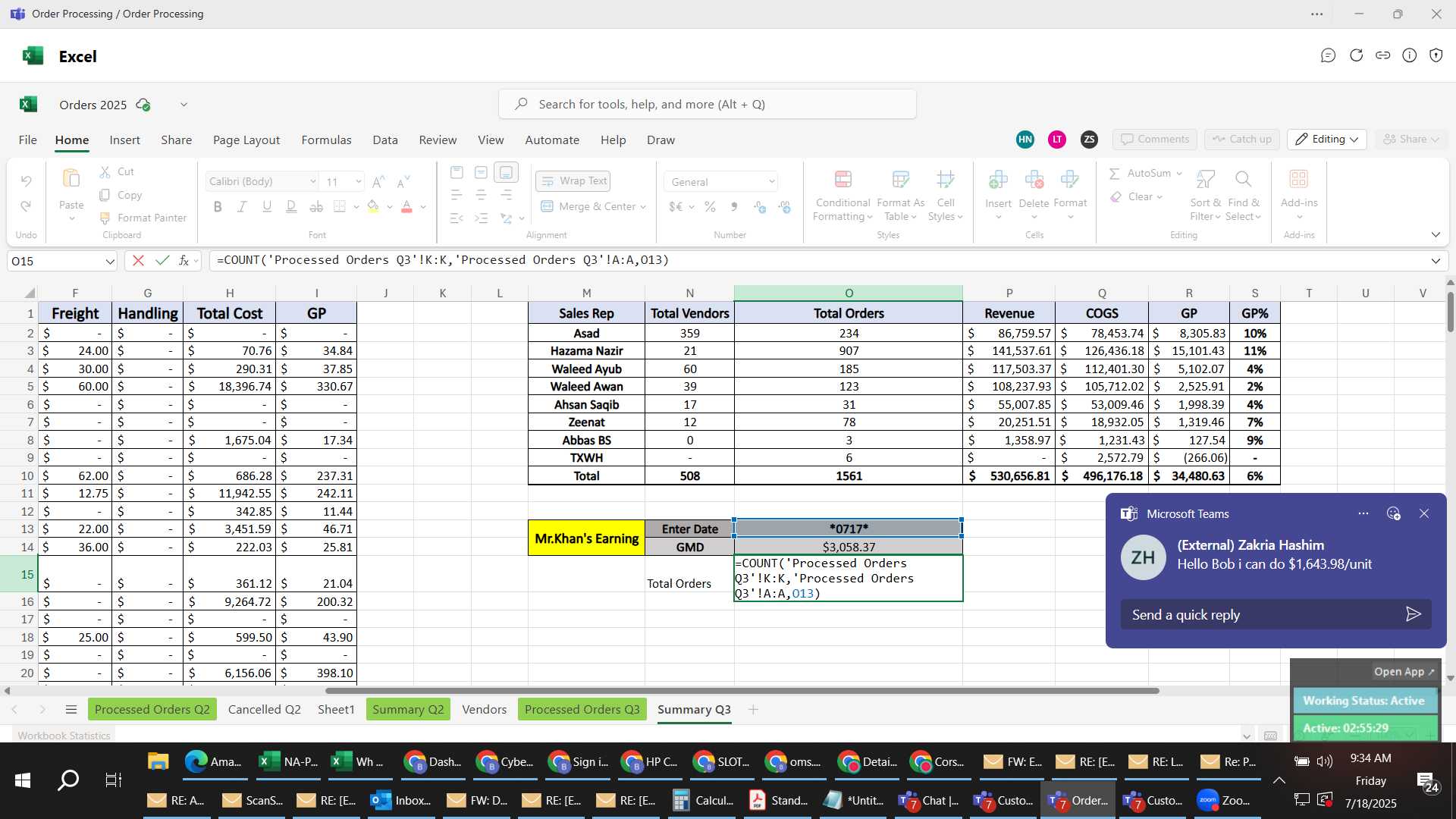Click Workbook Statistics in status bar
Screen dimensions: 1456x819
pyautogui.click(x=64, y=736)
